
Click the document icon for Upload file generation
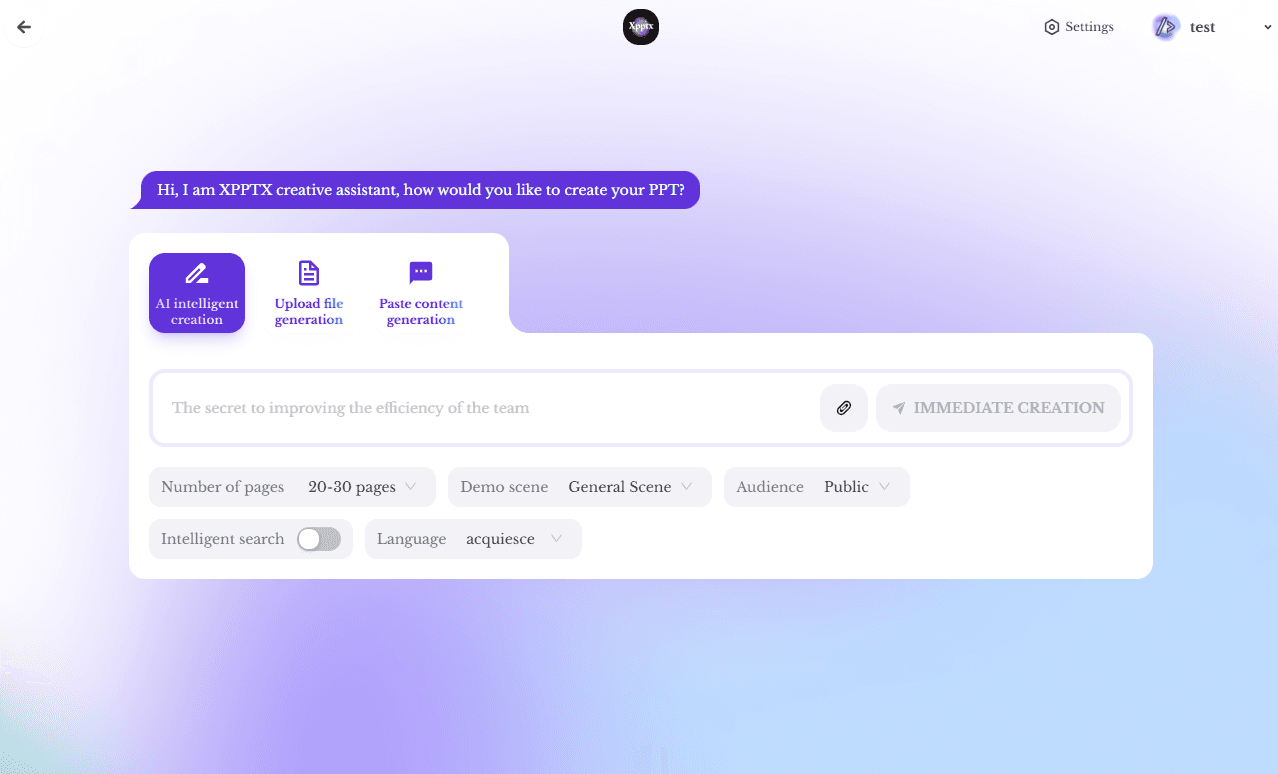pyautogui.click(x=309, y=273)
